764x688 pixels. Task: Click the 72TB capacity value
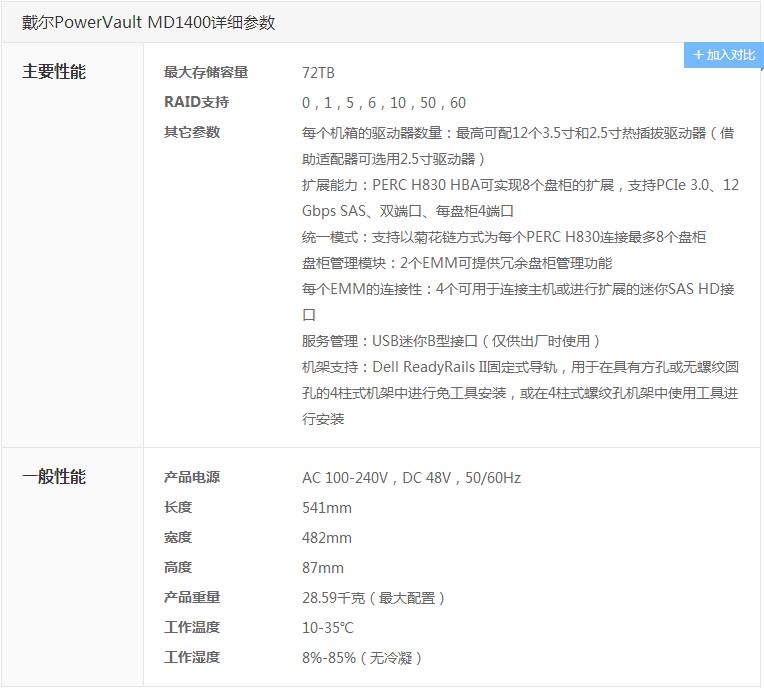[318, 73]
